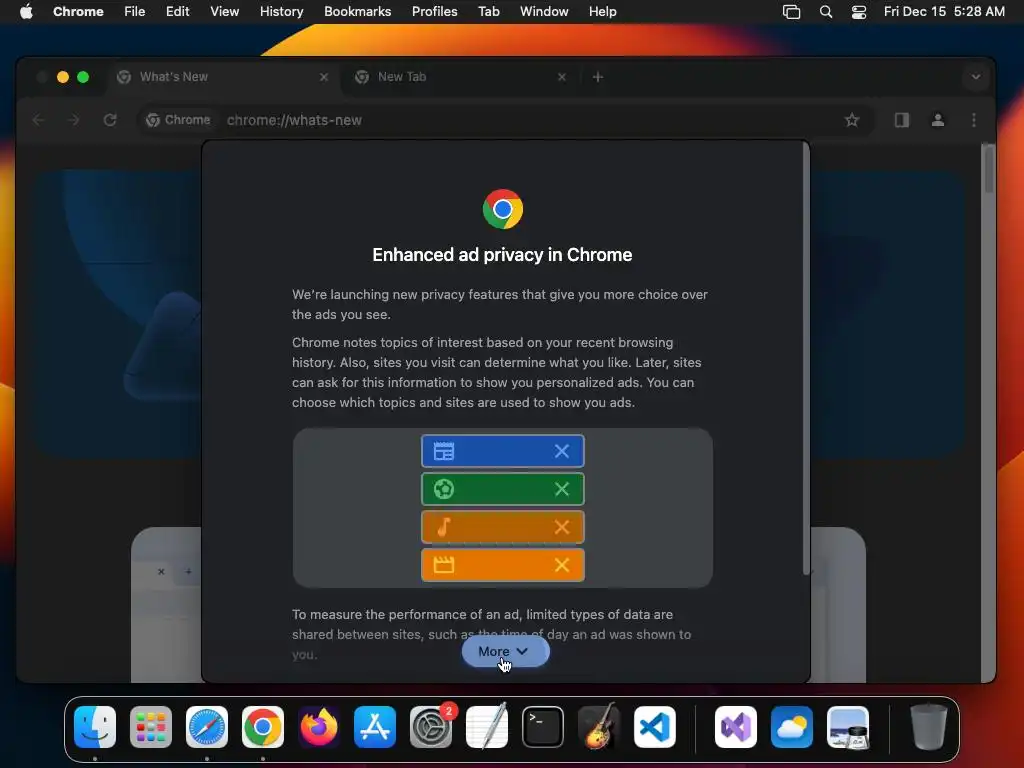1024x768 pixels.
Task: Click the date and time in menu bar
Action: 944,12
